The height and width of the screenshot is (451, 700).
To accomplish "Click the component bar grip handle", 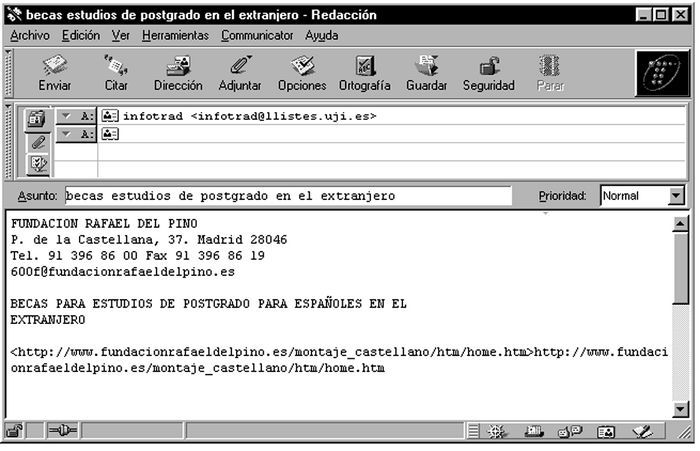I will point(473,431).
